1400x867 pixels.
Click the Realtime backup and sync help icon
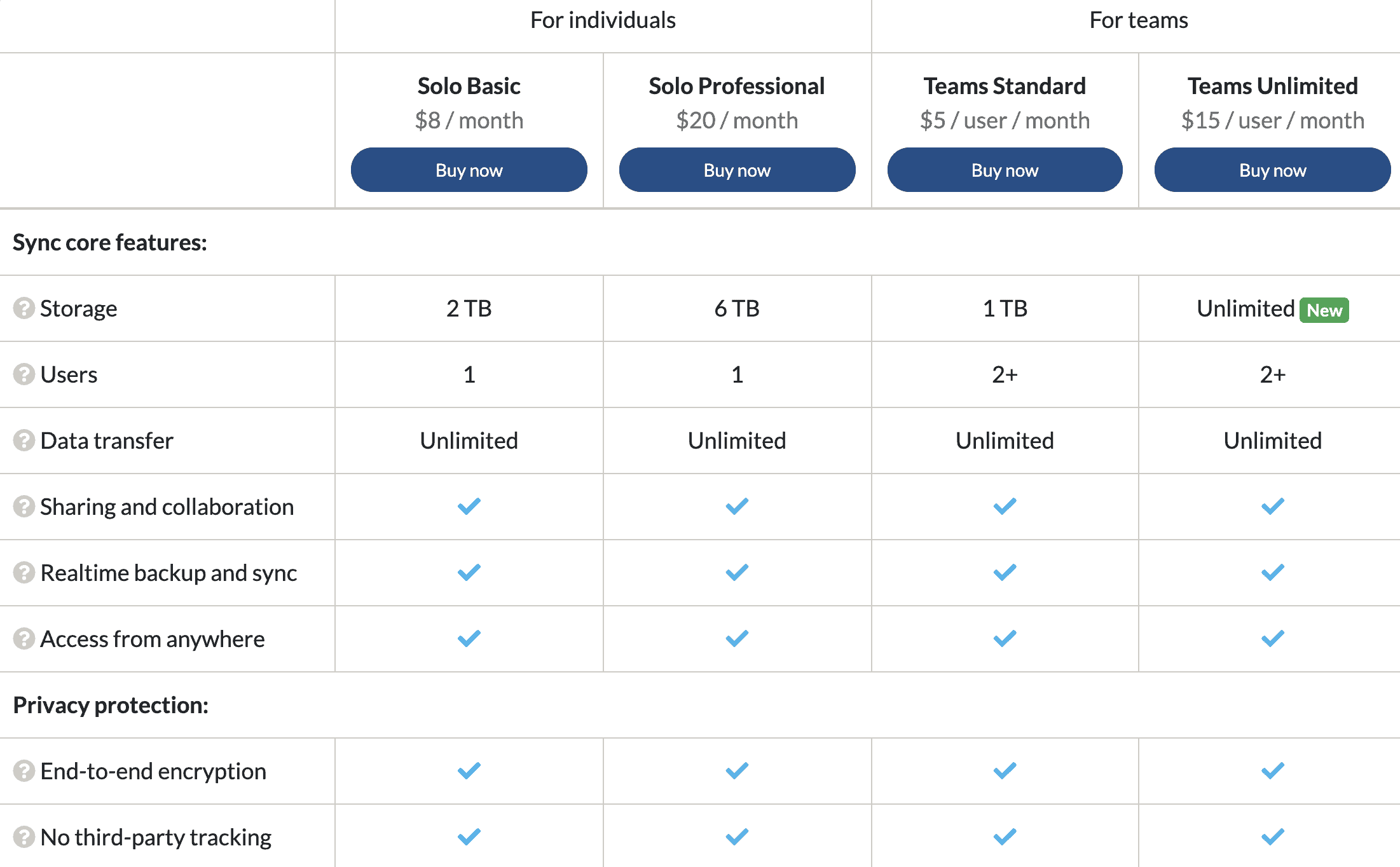point(24,573)
